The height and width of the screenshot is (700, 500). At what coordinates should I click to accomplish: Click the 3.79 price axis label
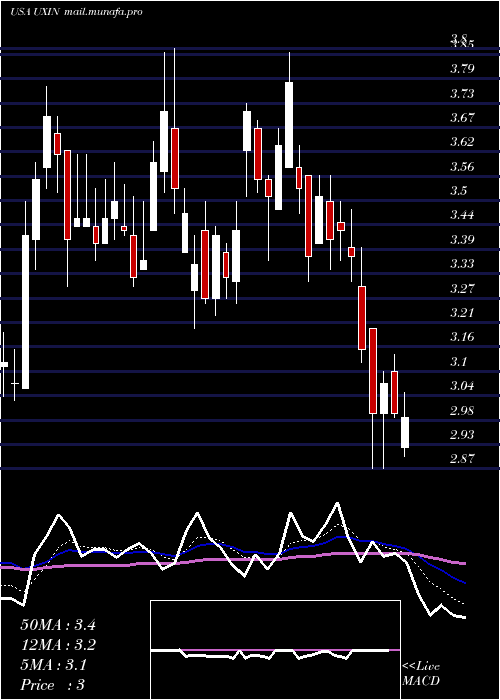pyautogui.click(x=462, y=69)
